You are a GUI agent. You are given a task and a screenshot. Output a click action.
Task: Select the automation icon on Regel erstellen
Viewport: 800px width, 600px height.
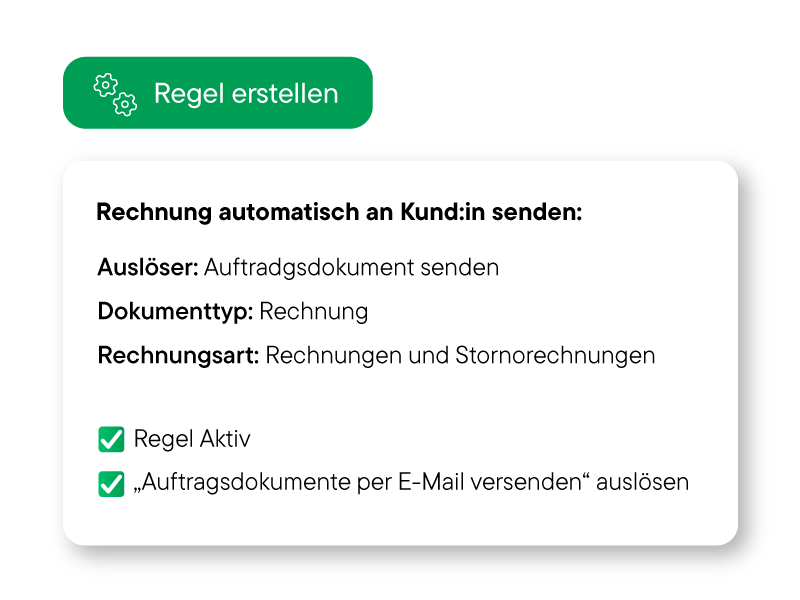point(113,92)
